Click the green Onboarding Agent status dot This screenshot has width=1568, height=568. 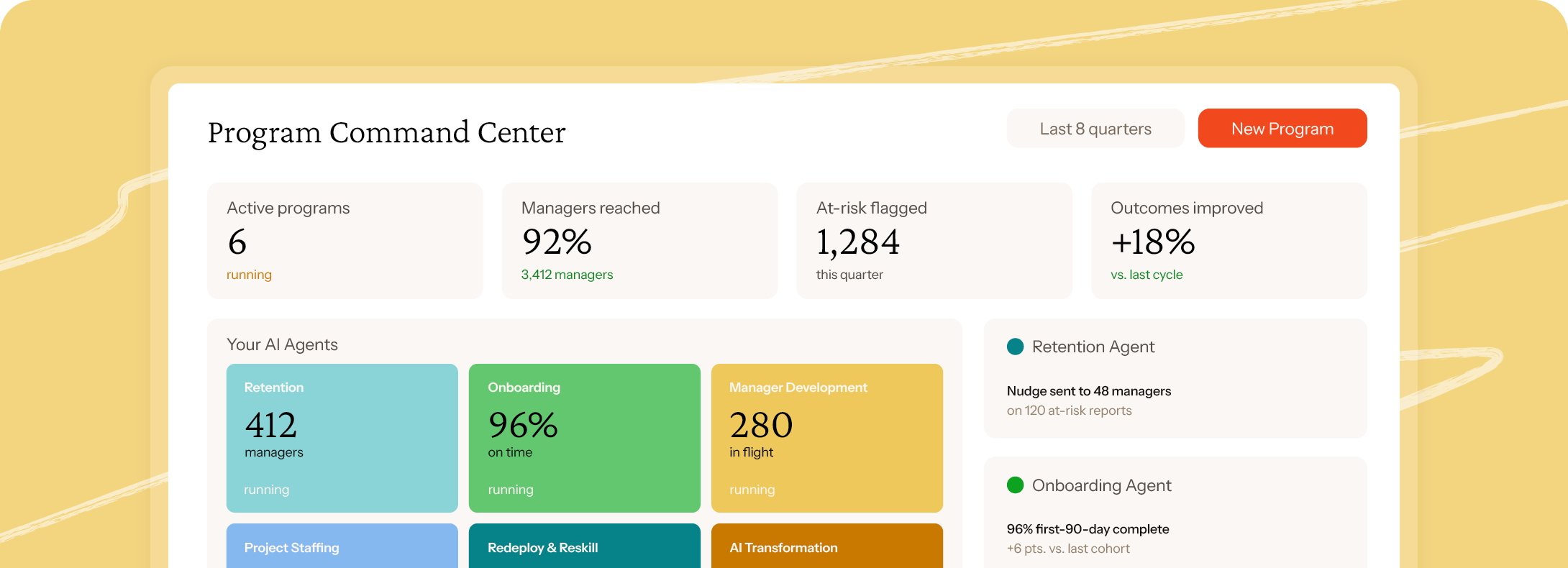[1016, 485]
